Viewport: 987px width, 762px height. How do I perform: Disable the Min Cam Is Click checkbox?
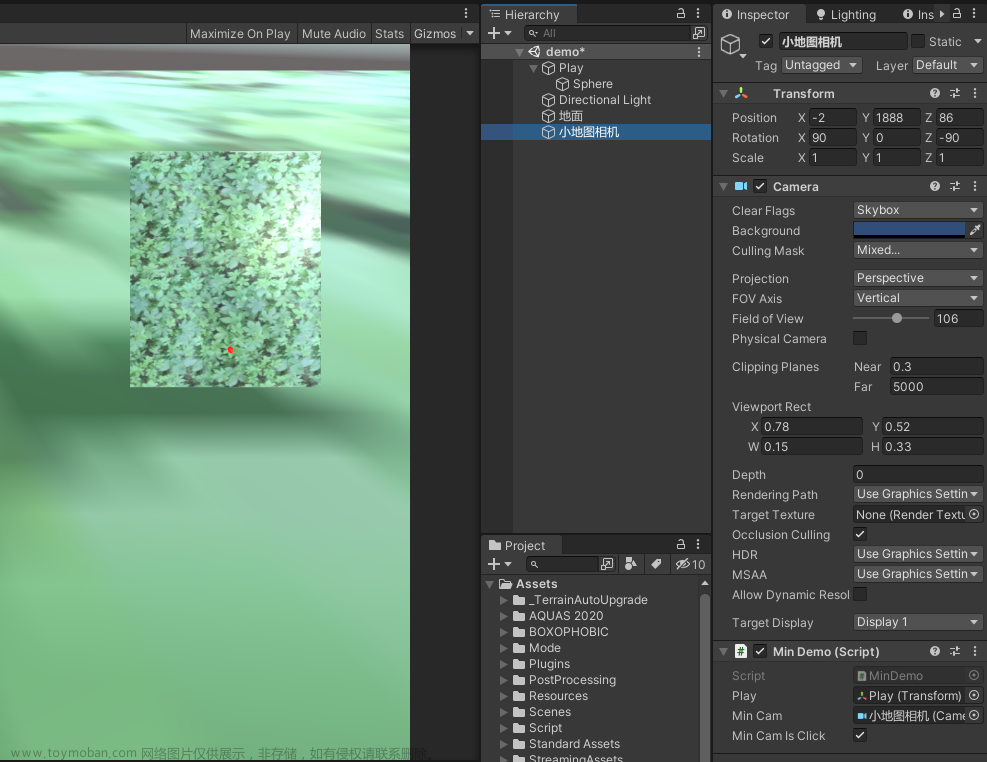tap(859, 735)
